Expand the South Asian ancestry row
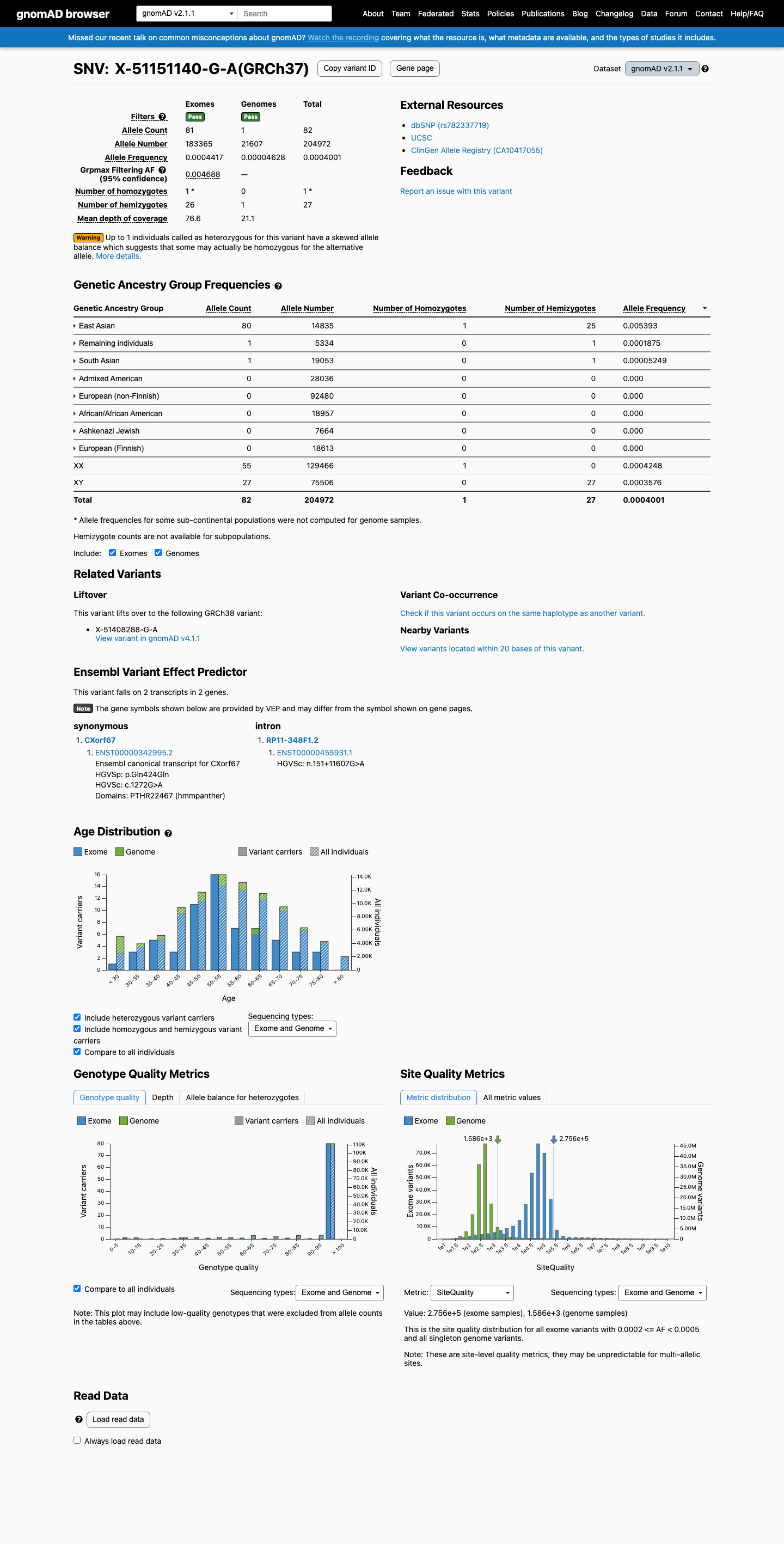Viewport: 784px width, 1544px height. coord(96,361)
